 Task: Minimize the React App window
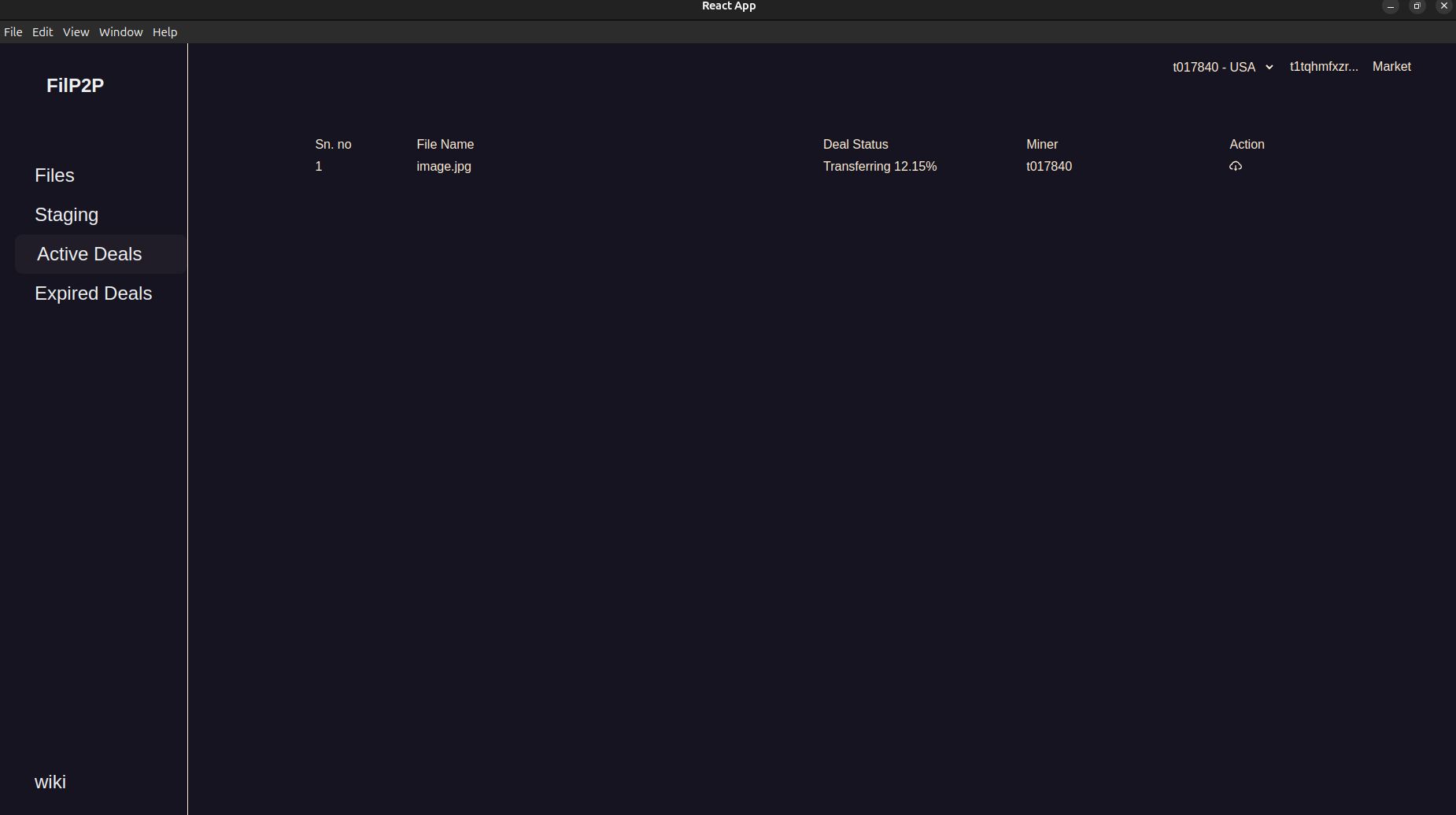[x=1391, y=6]
